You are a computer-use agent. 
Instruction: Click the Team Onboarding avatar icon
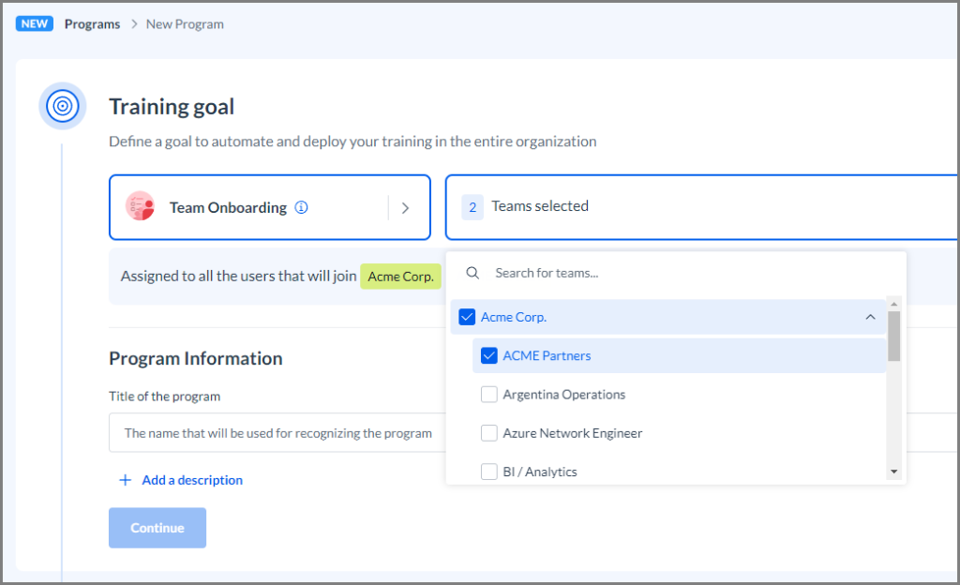[x=140, y=206]
